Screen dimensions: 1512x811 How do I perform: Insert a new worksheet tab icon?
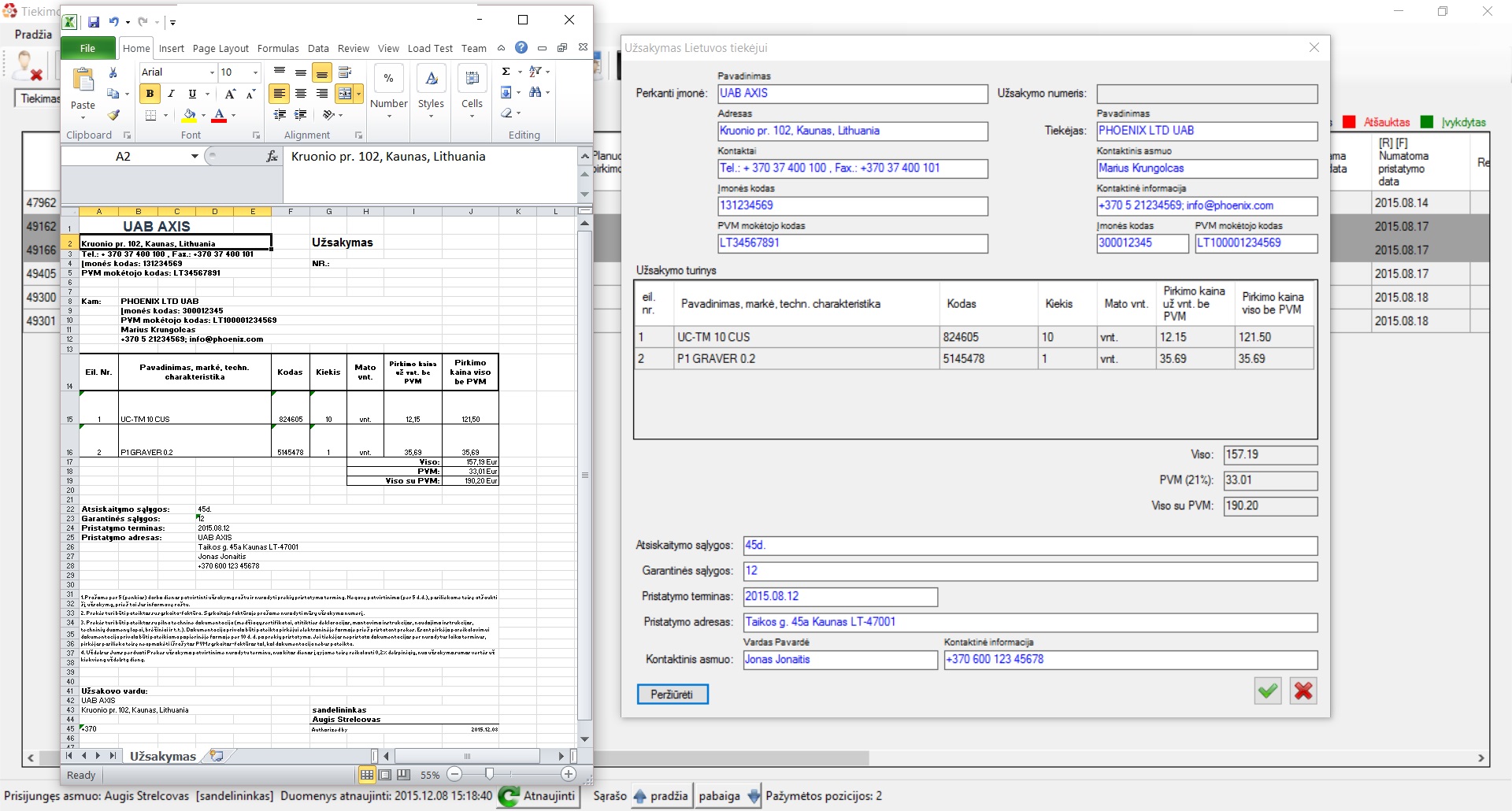click(x=216, y=756)
